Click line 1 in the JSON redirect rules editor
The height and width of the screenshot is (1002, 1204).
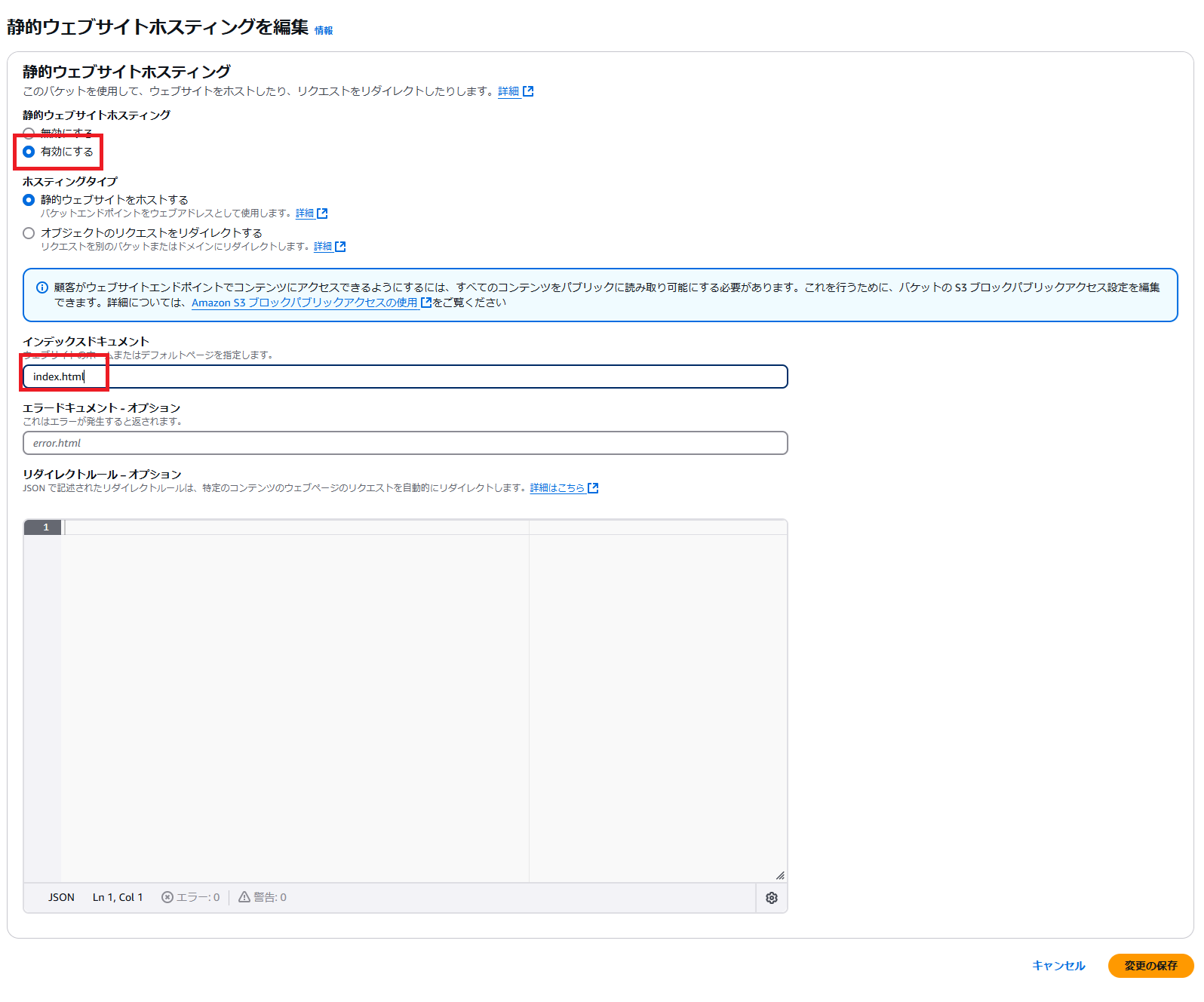(425, 527)
